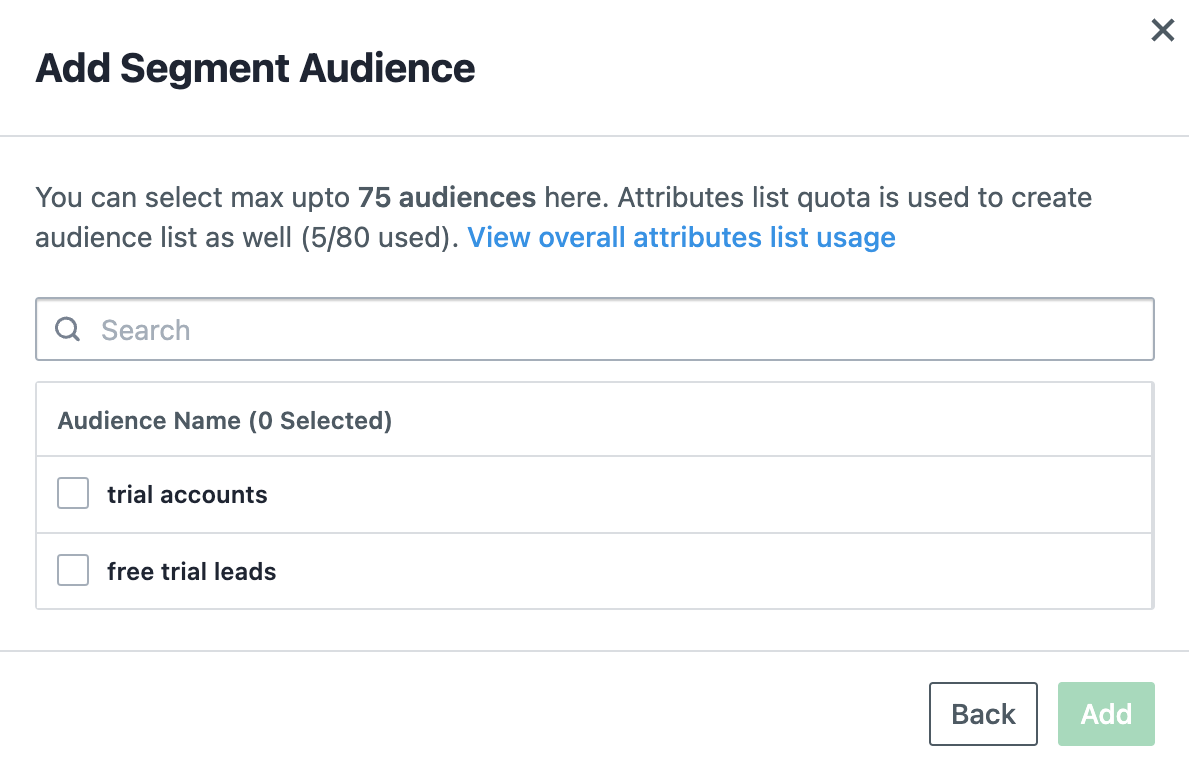
Task: Click the audience list scrollbar
Action: coord(1151,495)
